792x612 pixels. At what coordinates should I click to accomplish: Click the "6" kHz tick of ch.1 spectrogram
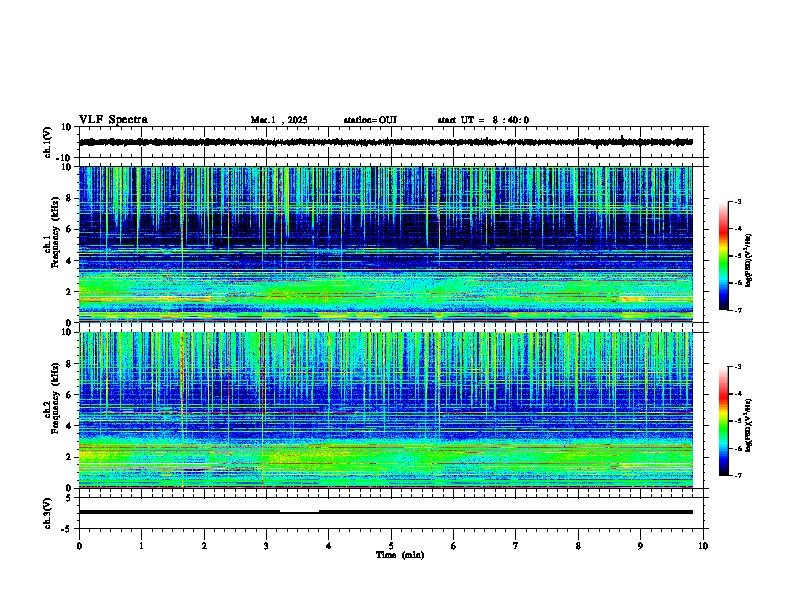pyautogui.click(x=69, y=229)
